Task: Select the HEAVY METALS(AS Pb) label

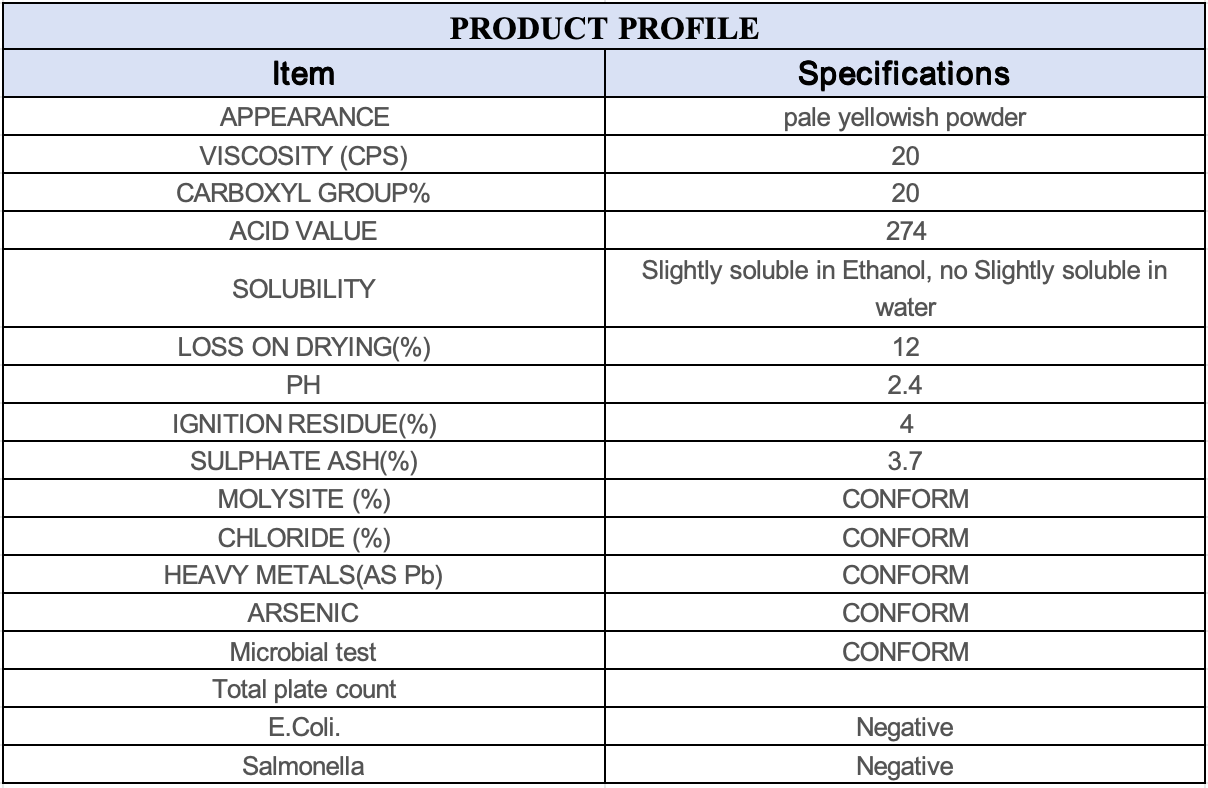Action: point(306,575)
